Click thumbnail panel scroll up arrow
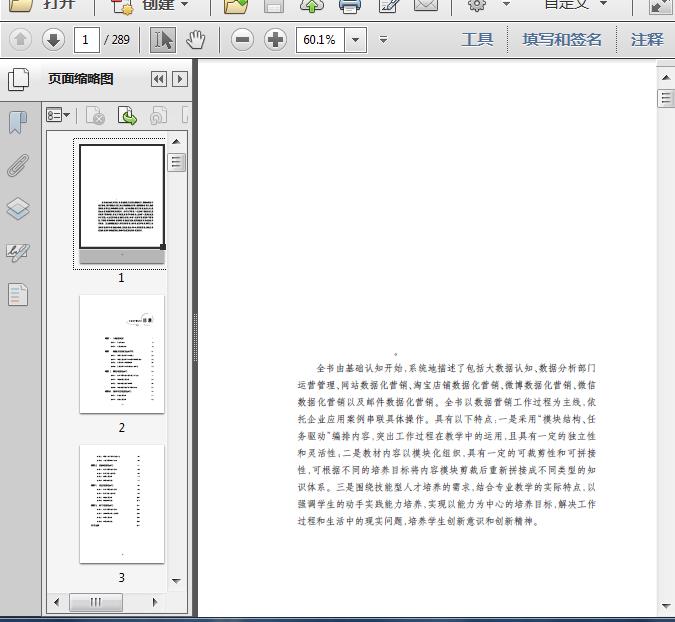 click(x=176, y=142)
